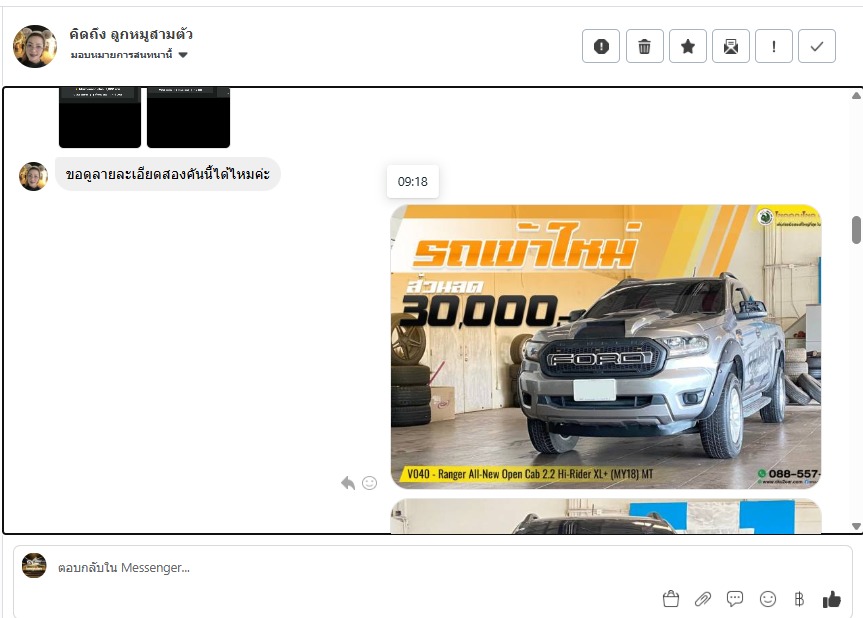Mark conversation as spam
The width and height of the screenshot is (863, 618).
tap(601, 46)
